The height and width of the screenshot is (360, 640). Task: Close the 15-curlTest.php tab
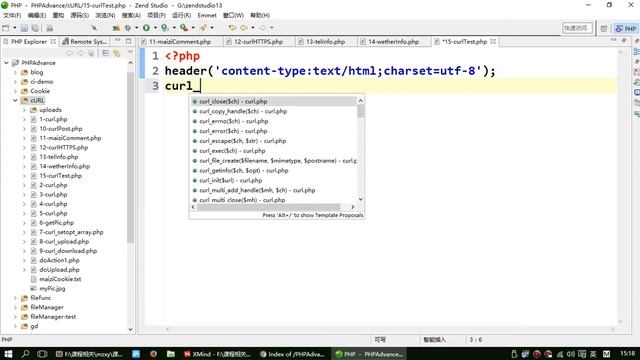493,42
